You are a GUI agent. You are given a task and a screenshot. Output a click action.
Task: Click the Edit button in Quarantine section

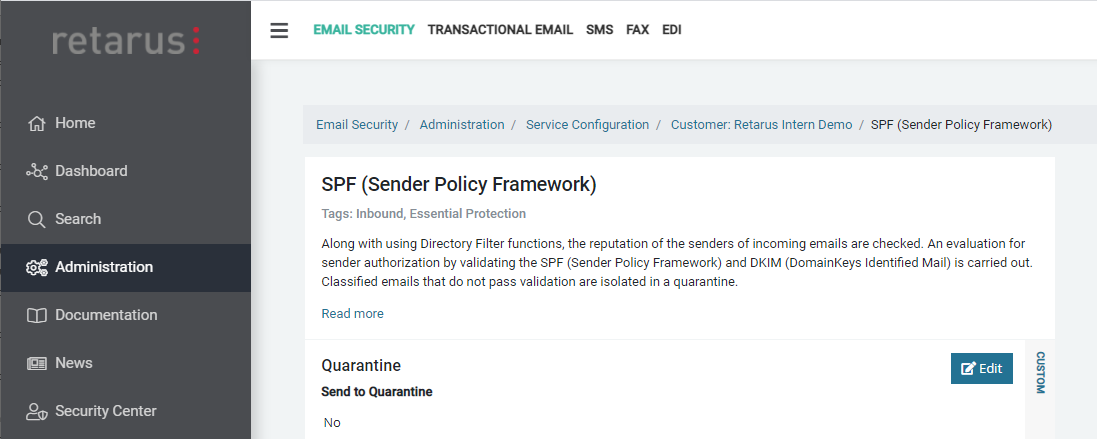click(981, 368)
